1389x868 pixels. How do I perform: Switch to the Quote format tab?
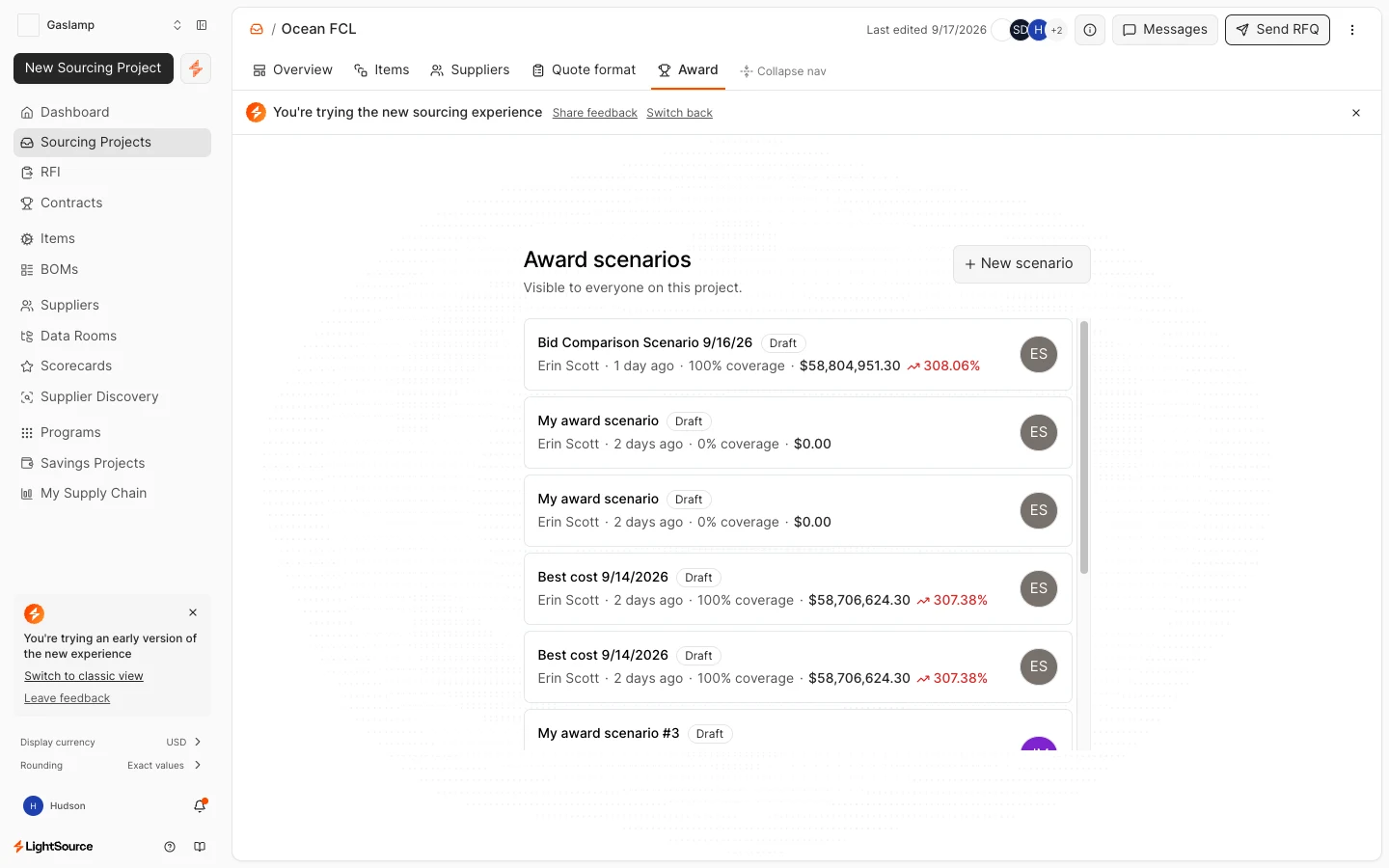pyautogui.click(x=585, y=70)
